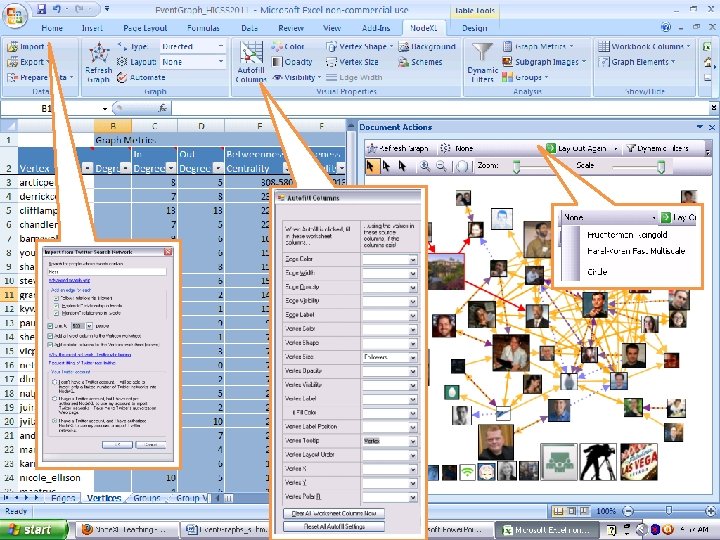Click the Undo icon in quick access toolbar
This screenshot has width=720, height=540.
[57, 9]
